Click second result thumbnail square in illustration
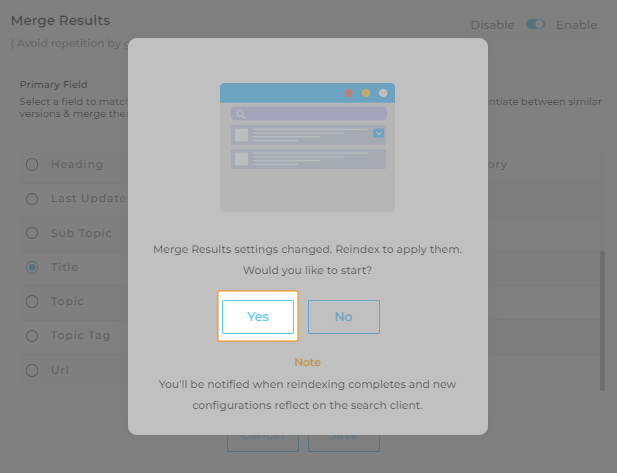 (241, 158)
